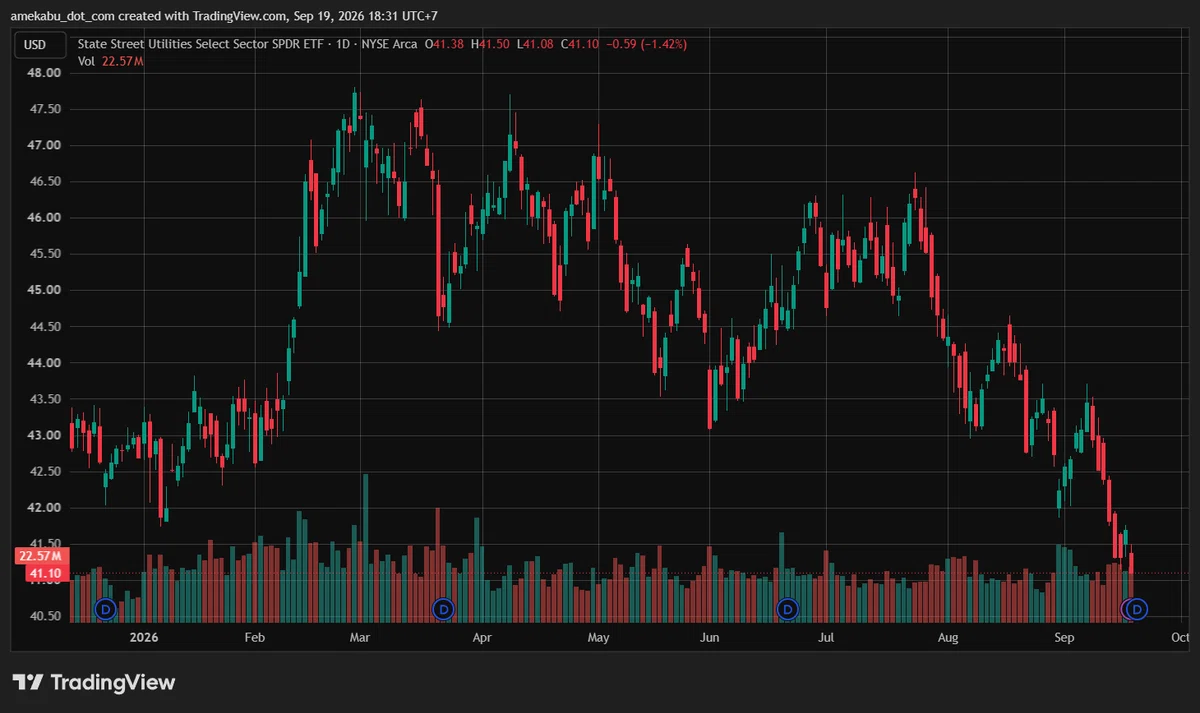Click the Vol indicator legend label
The height and width of the screenshot is (713, 1200).
tap(86, 61)
